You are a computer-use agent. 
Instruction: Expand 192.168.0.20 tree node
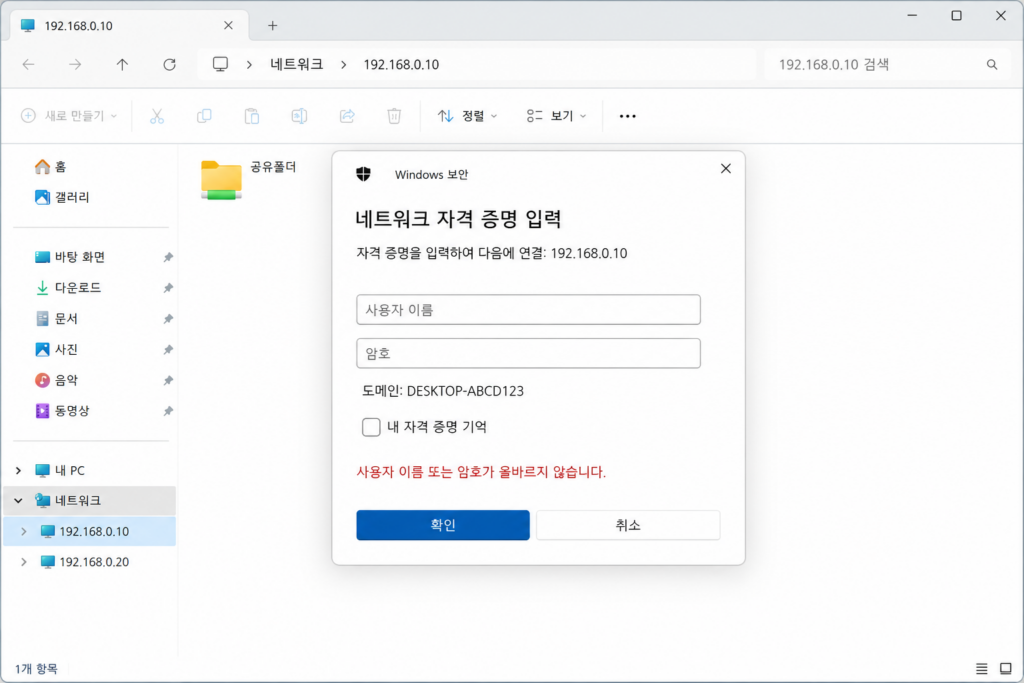tap(24, 562)
